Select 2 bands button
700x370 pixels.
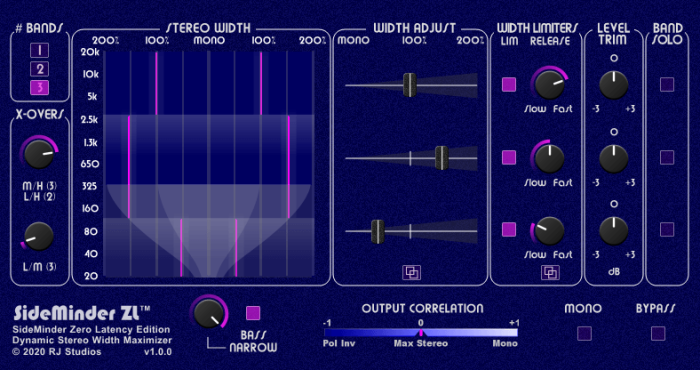[39, 69]
